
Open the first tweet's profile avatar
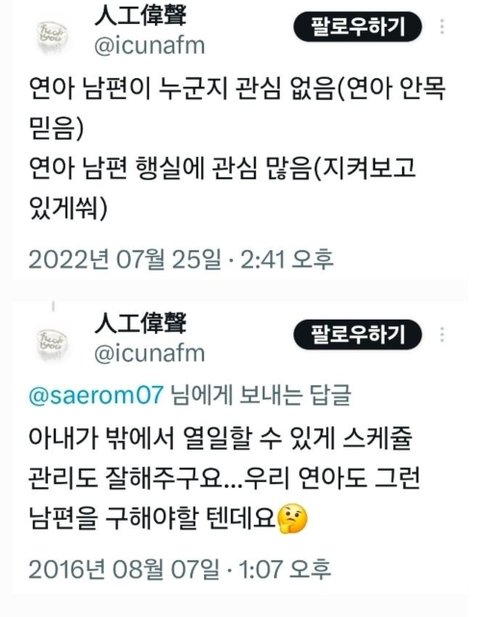pyautogui.click(x=54, y=35)
